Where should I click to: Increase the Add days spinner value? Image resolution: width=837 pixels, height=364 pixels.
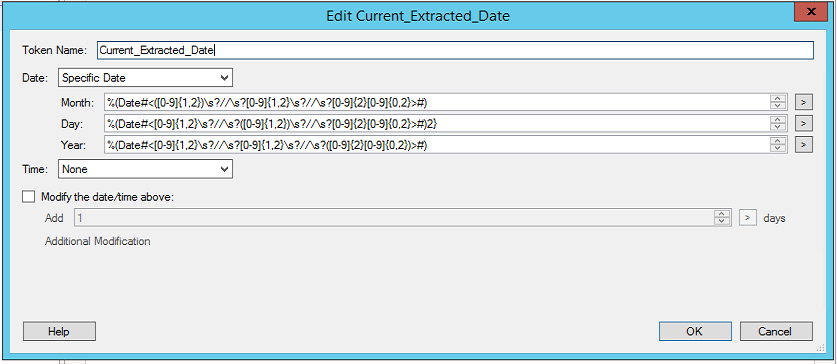pos(722,214)
